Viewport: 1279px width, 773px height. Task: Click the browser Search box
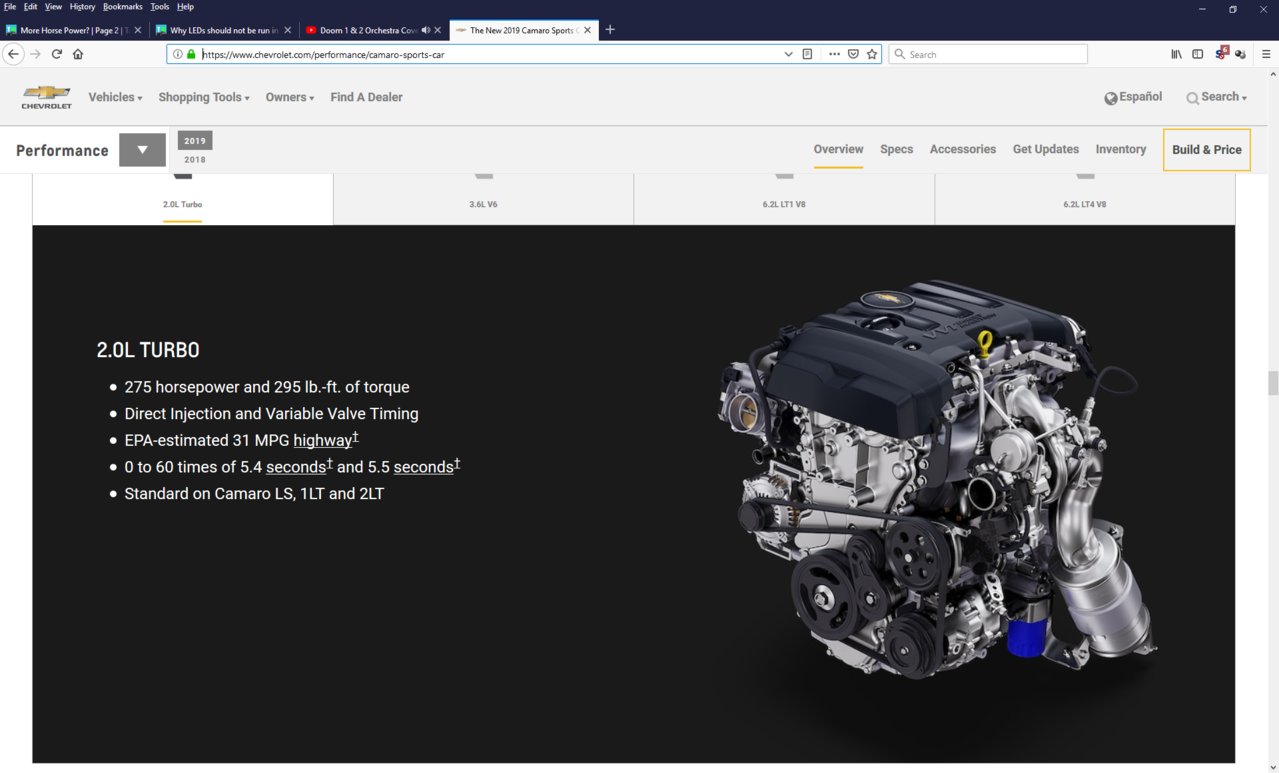pyautogui.click(x=988, y=54)
